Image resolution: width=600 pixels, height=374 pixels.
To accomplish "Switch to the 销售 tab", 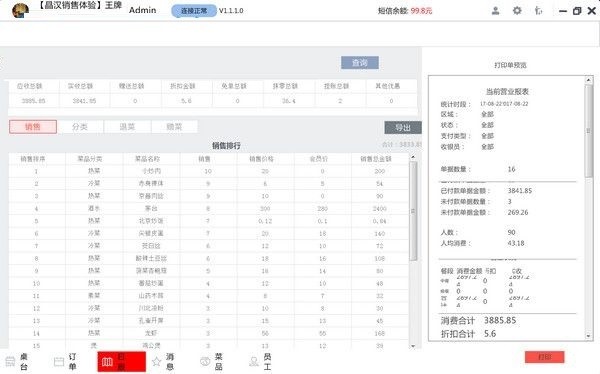I will coord(33,127).
